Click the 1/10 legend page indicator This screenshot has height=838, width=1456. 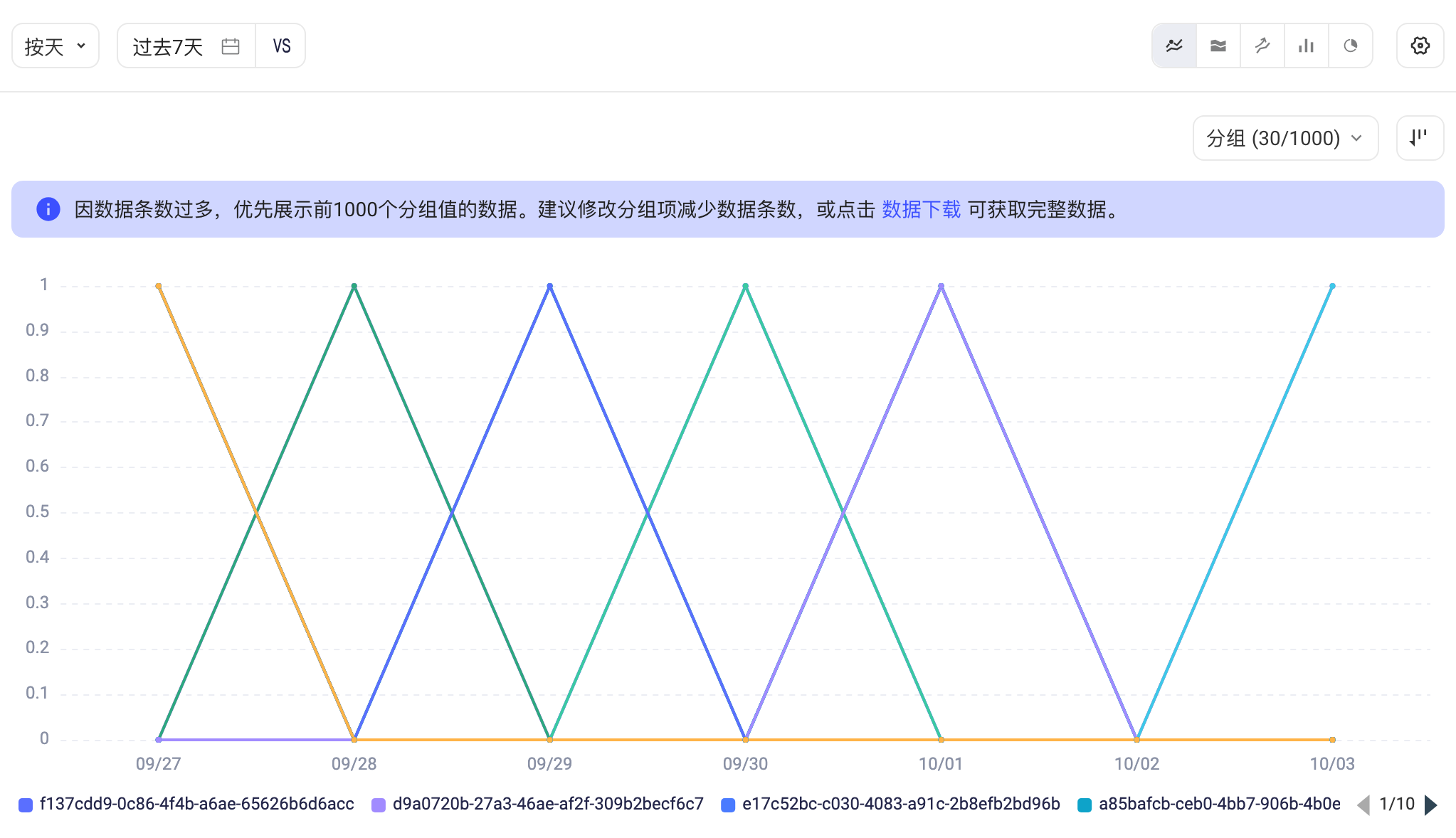pos(1397,804)
